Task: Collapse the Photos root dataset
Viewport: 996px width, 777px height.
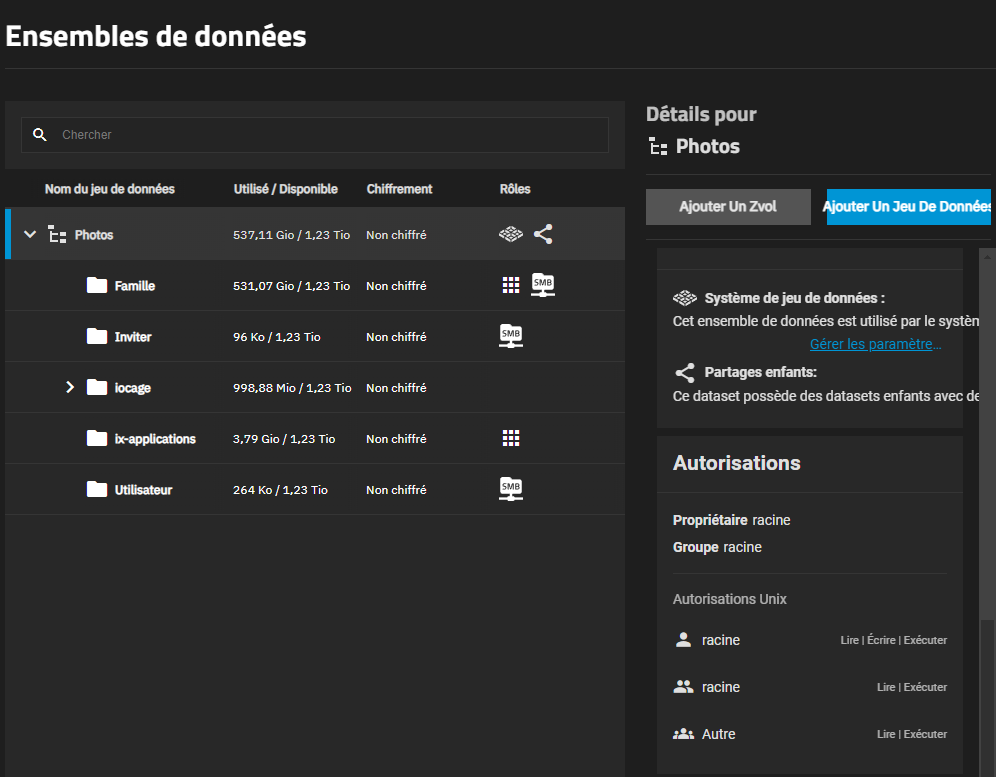Action: (x=30, y=235)
